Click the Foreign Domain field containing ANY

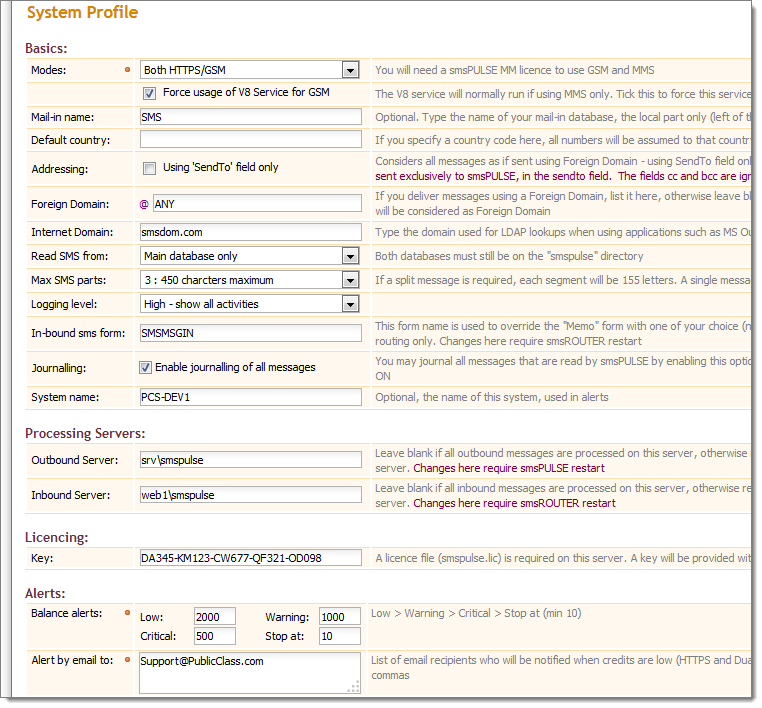click(x=258, y=204)
